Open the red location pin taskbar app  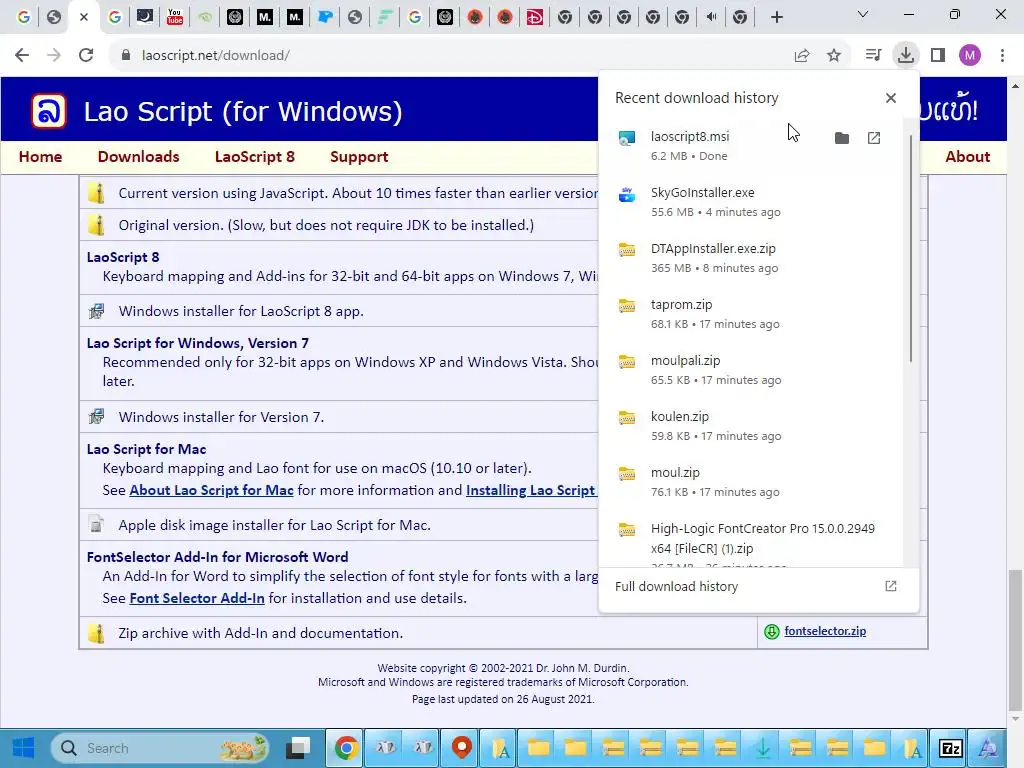click(x=462, y=748)
